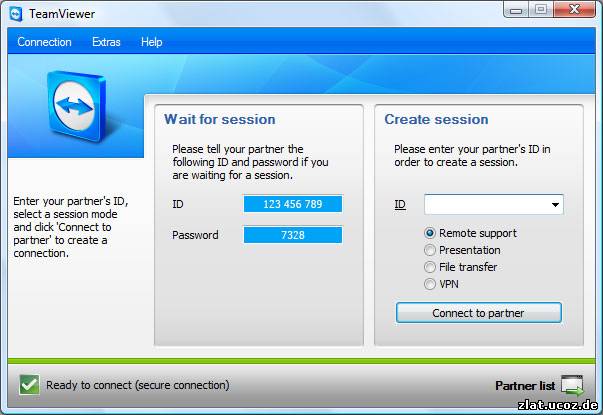Open the Help menu

[x=152, y=42]
